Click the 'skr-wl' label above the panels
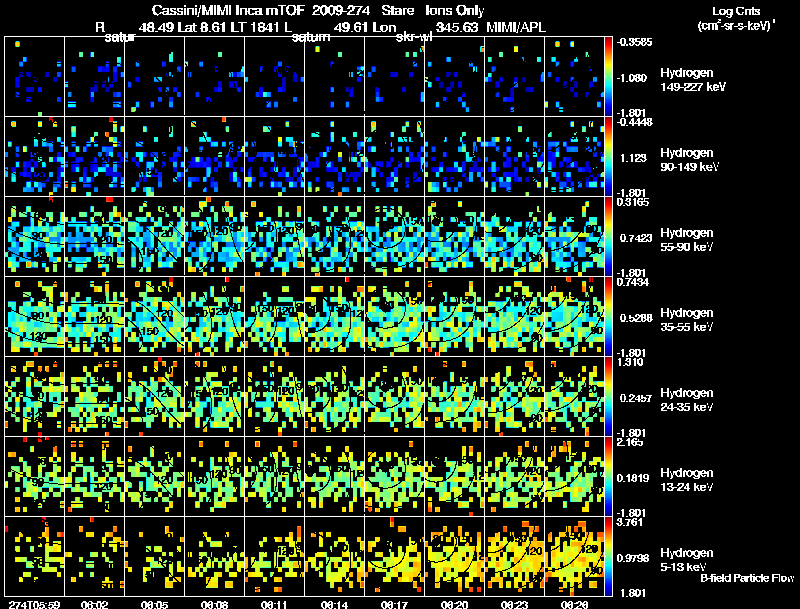 [414, 37]
